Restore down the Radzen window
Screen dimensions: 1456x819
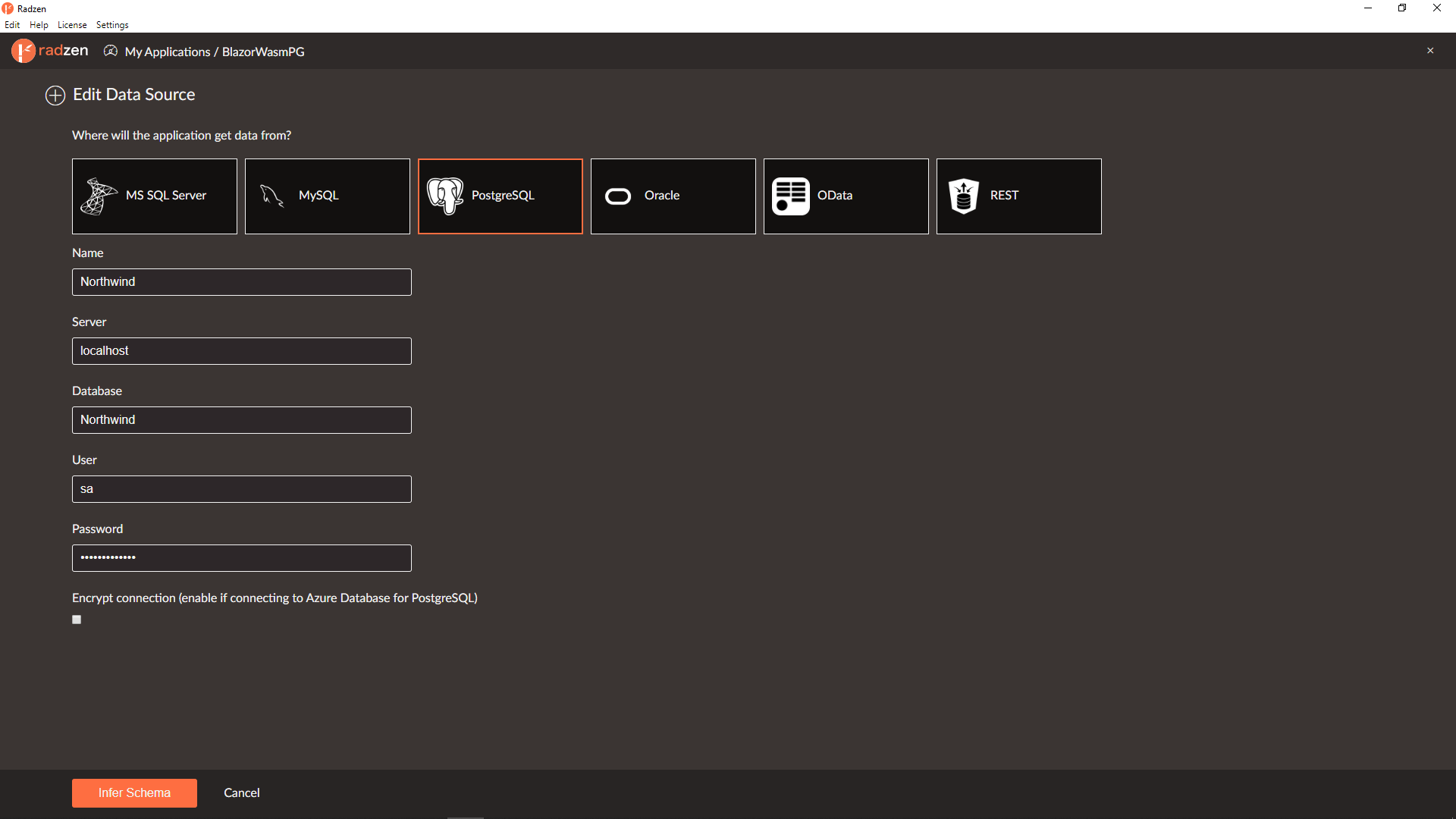pyautogui.click(x=1402, y=8)
